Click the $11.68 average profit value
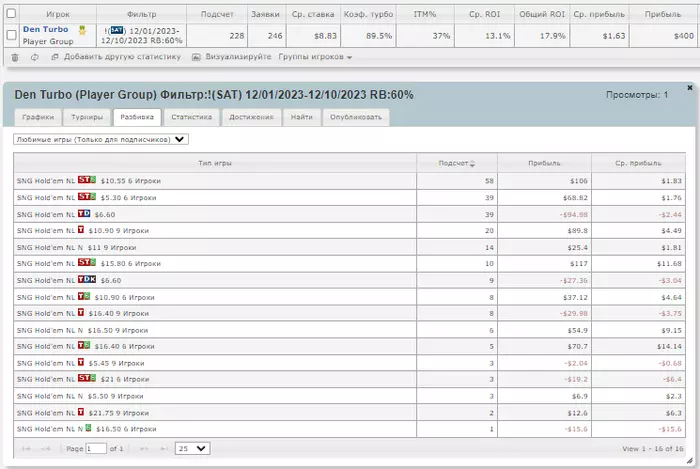This screenshot has height=469, width=700. pos(669,264)
